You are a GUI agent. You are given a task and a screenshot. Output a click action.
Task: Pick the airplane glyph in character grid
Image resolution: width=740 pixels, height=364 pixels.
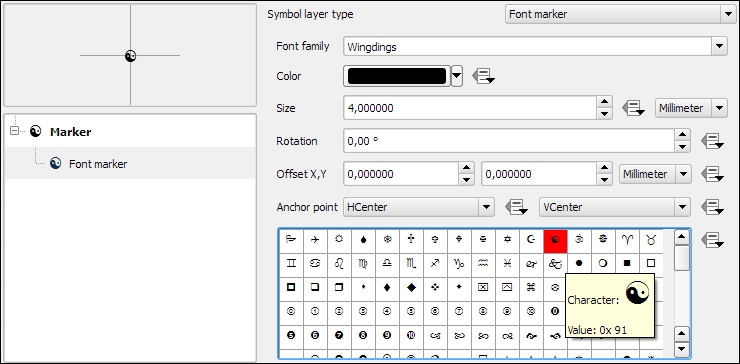point(315,240)
